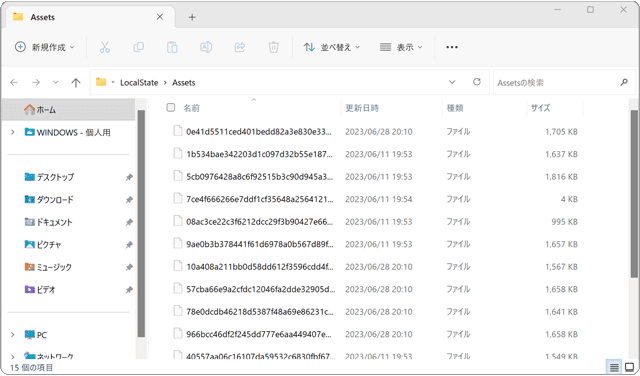Add a new tab
The height and width of the screenshot is (376, 640).
pyautogui.click(x=192, y=17)
